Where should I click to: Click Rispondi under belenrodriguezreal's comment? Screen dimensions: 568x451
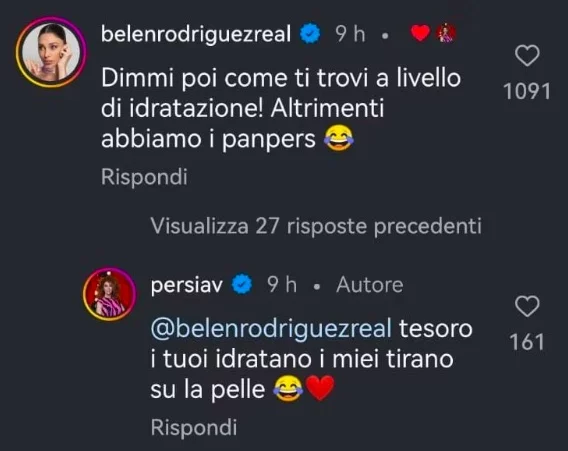tap(144, 177)
